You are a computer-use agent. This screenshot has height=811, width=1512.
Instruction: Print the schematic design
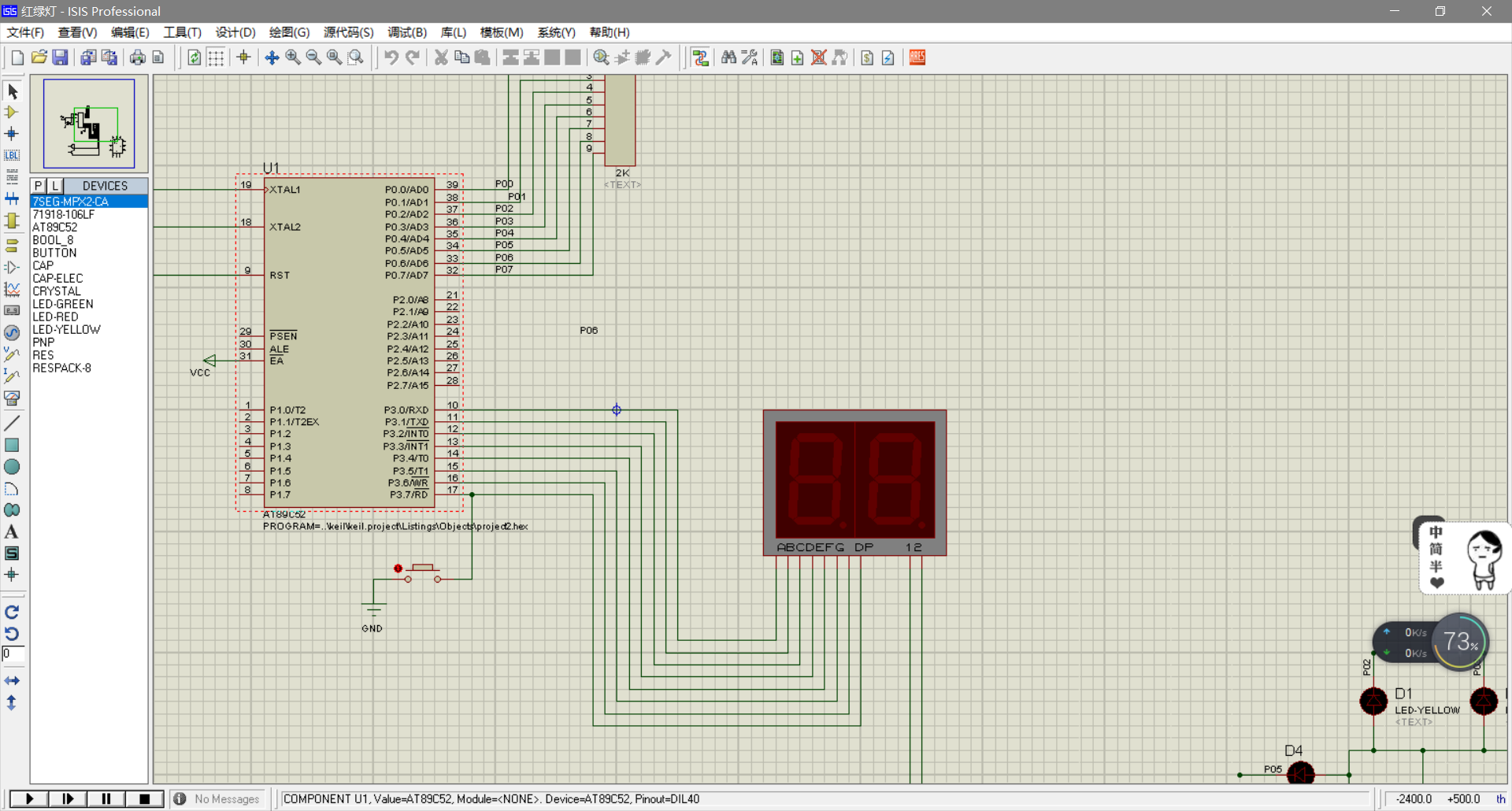[x=138, y=57]
